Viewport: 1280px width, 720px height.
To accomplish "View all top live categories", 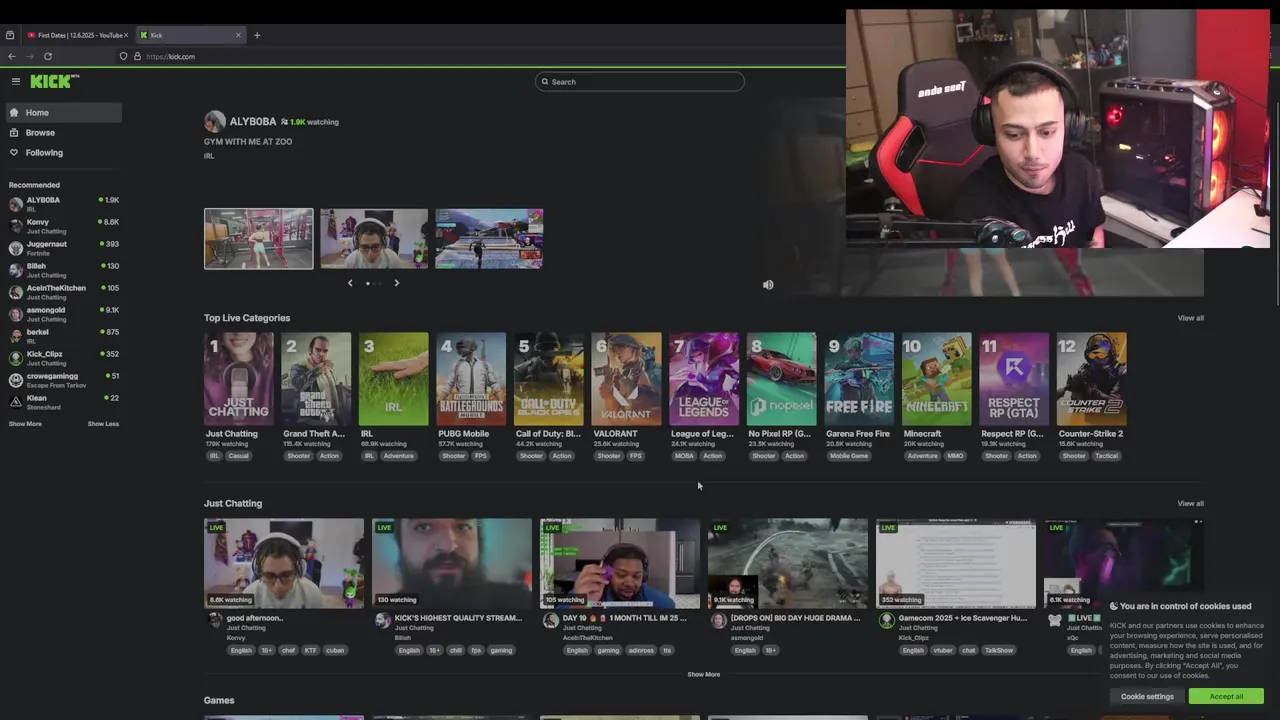I will pyautogui.click(x=1190, y=318).
